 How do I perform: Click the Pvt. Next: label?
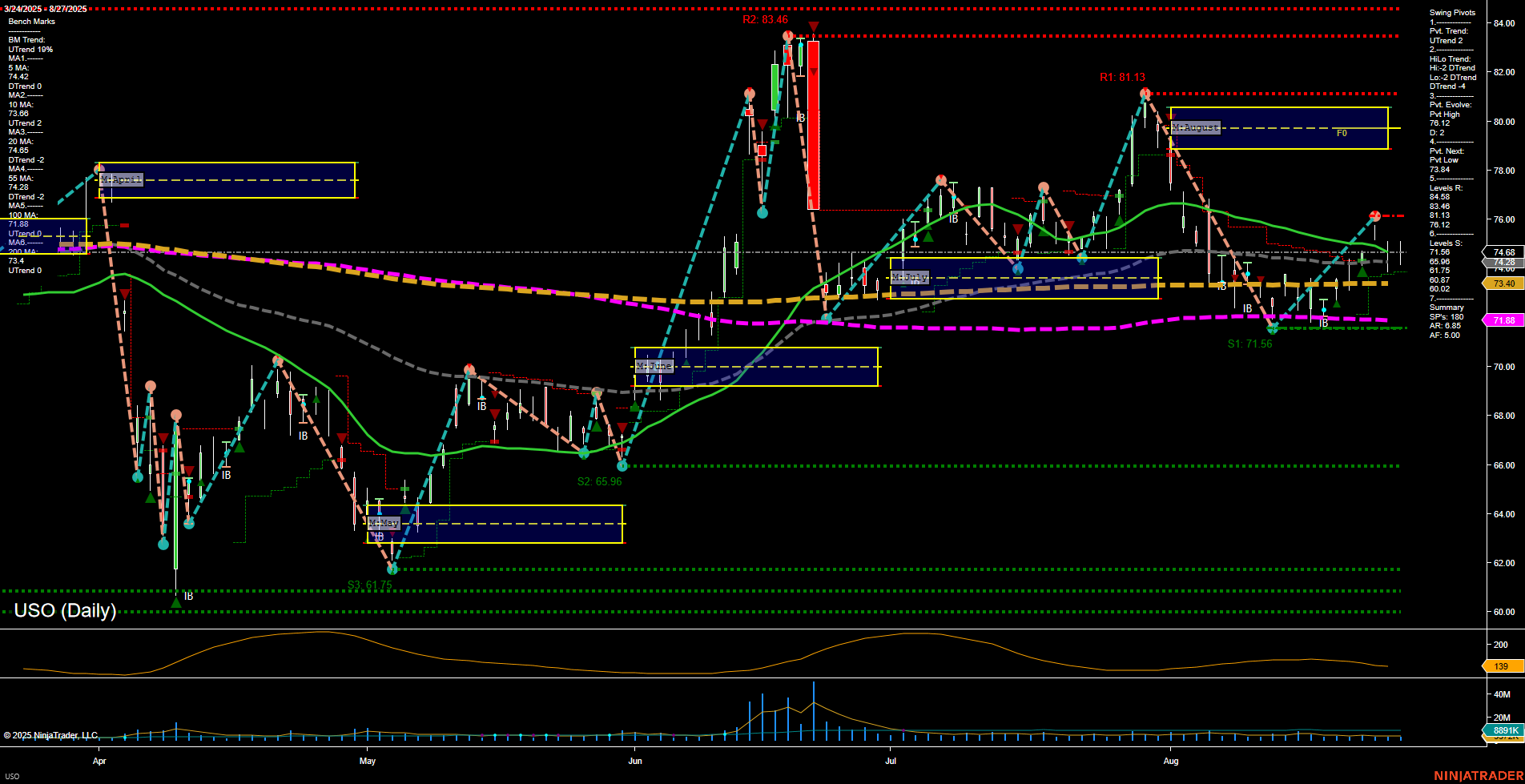pos(1447,151)
